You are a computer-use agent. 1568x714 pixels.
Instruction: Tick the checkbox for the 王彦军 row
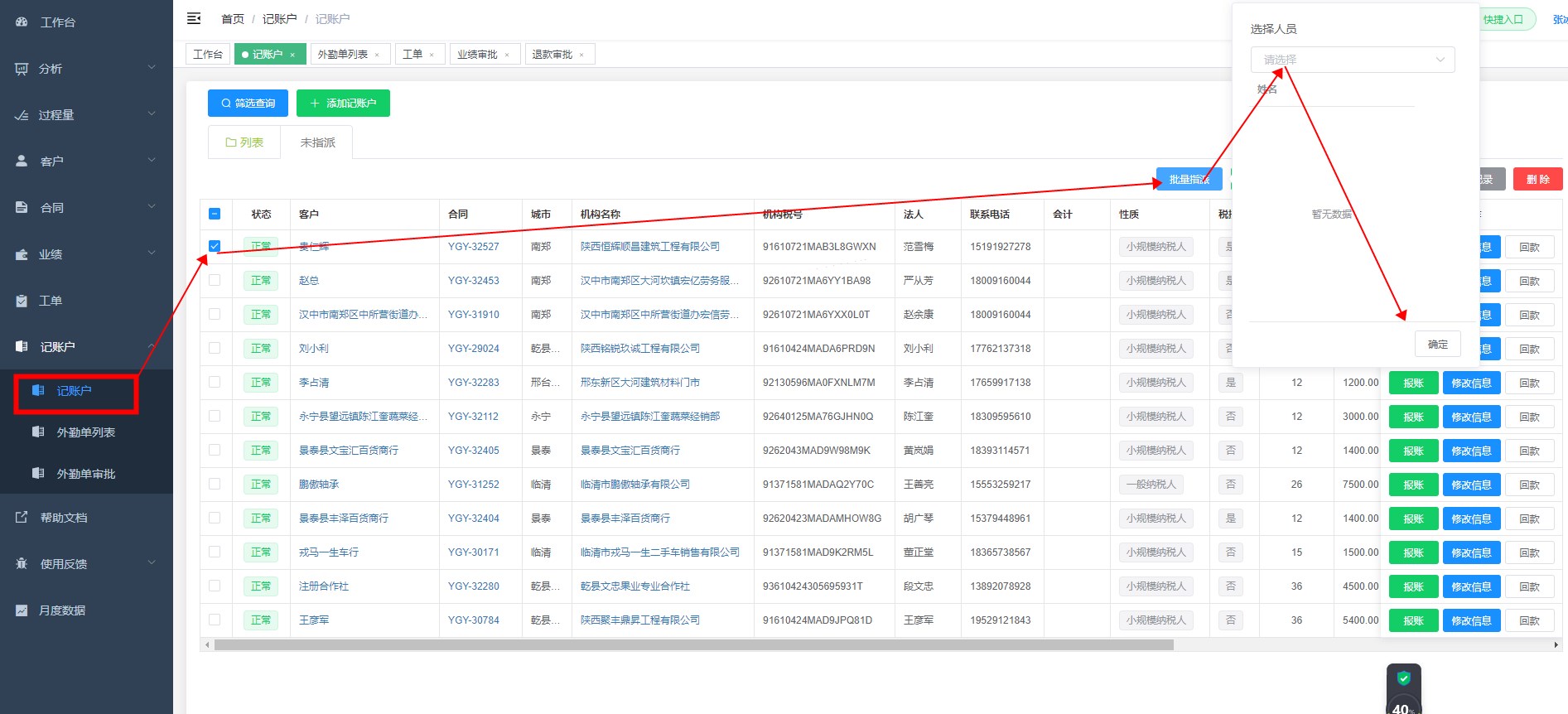pos(215,620)
